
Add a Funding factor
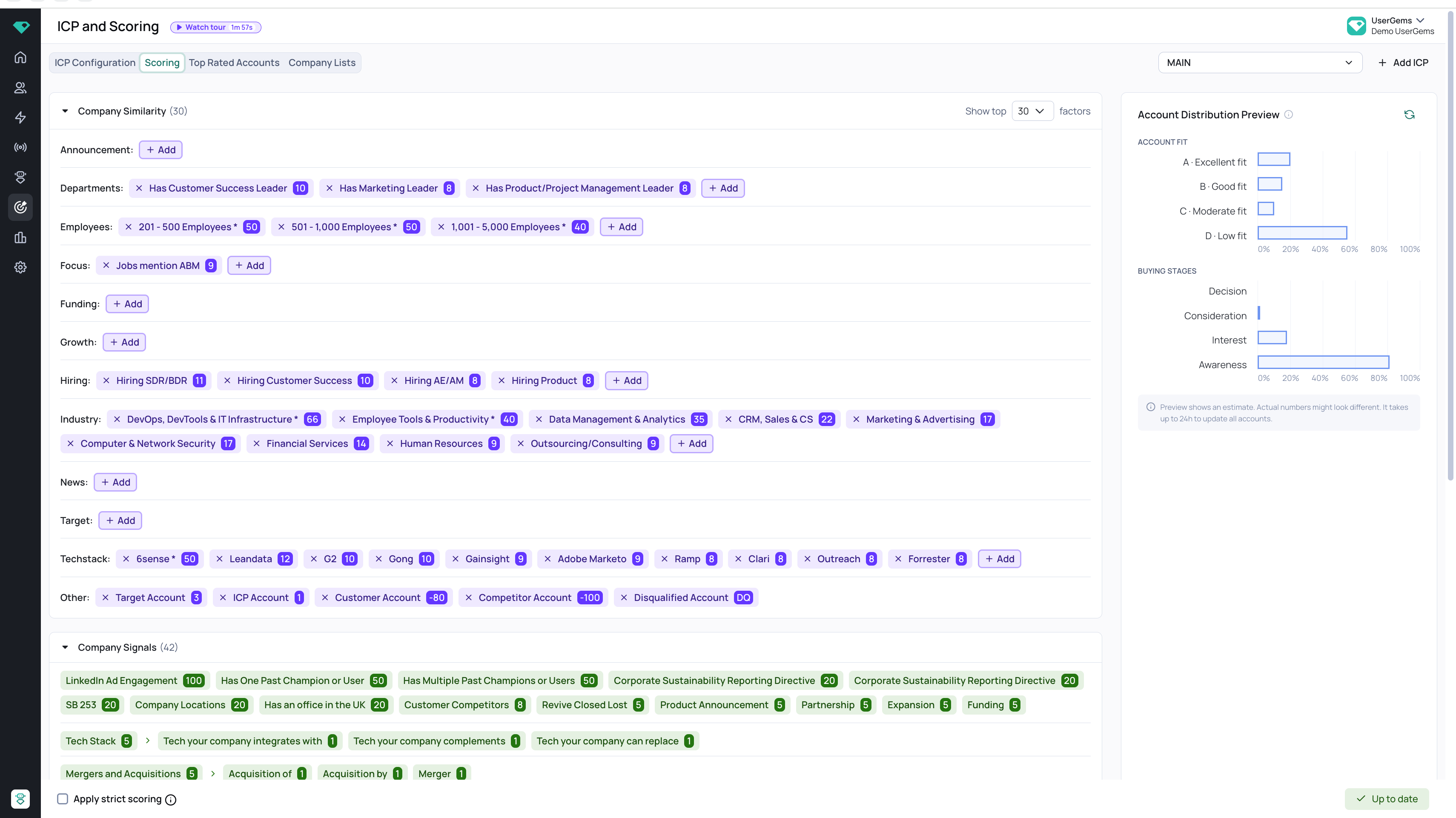[x=127, y=304]
